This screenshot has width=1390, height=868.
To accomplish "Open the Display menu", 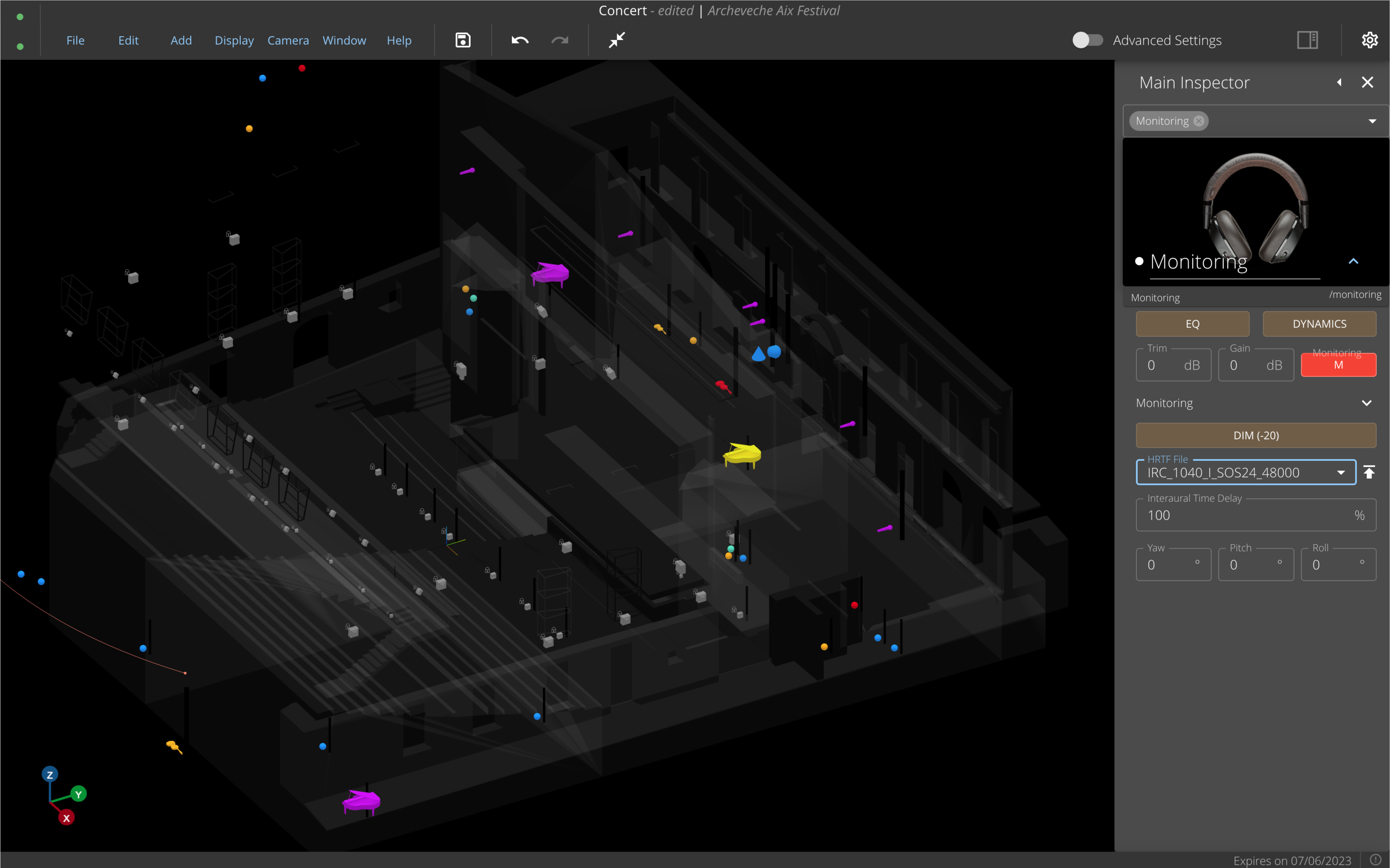I will click(x=234, y=40).
